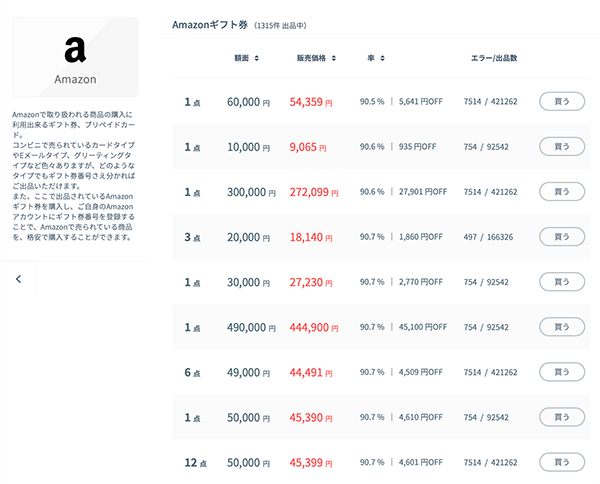Click the red 54,359円 sale price
Viewport: 600px width, 484px height.
coord(311,102)
